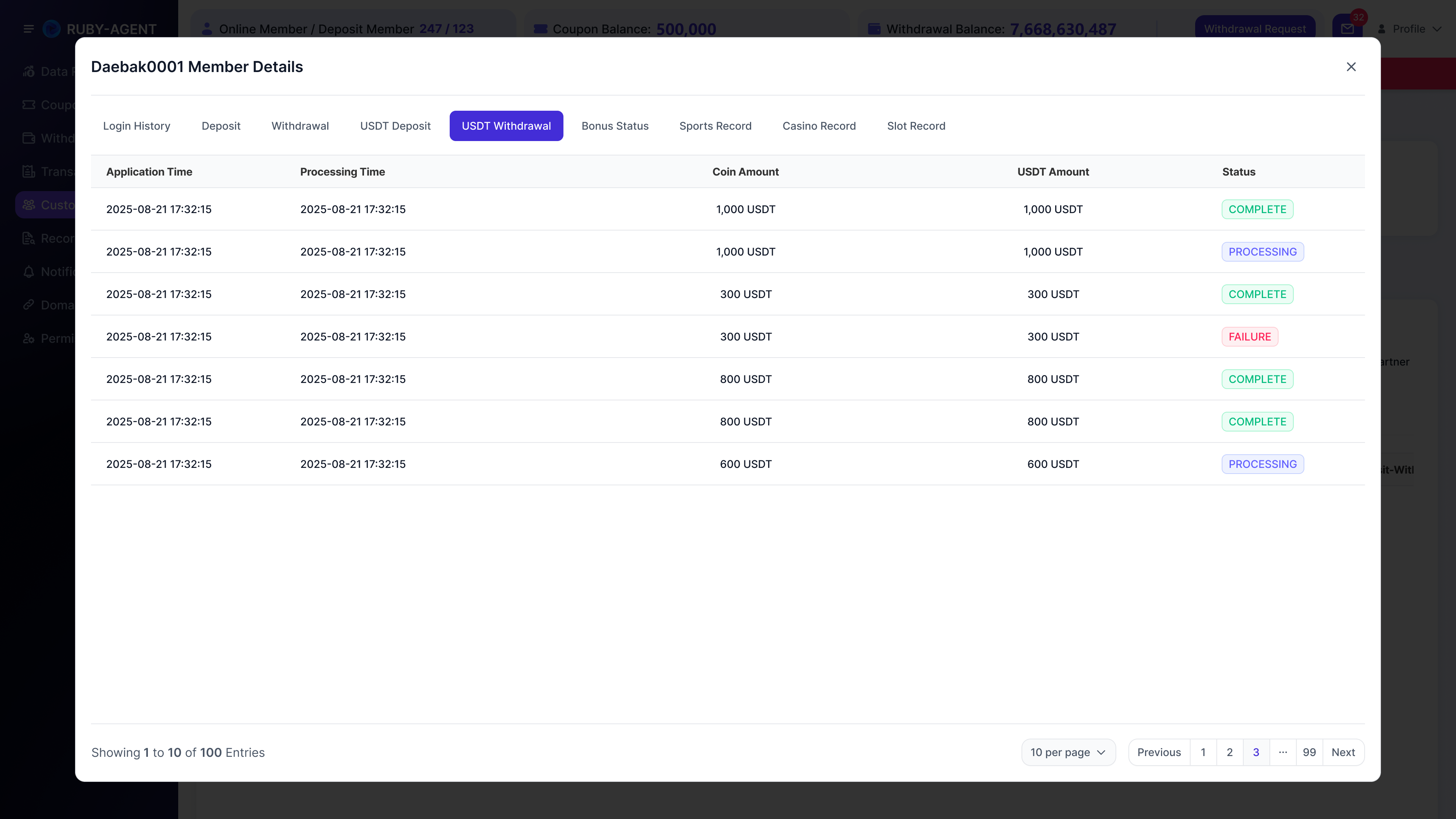Go to the Previous page

click(1159, 752)
